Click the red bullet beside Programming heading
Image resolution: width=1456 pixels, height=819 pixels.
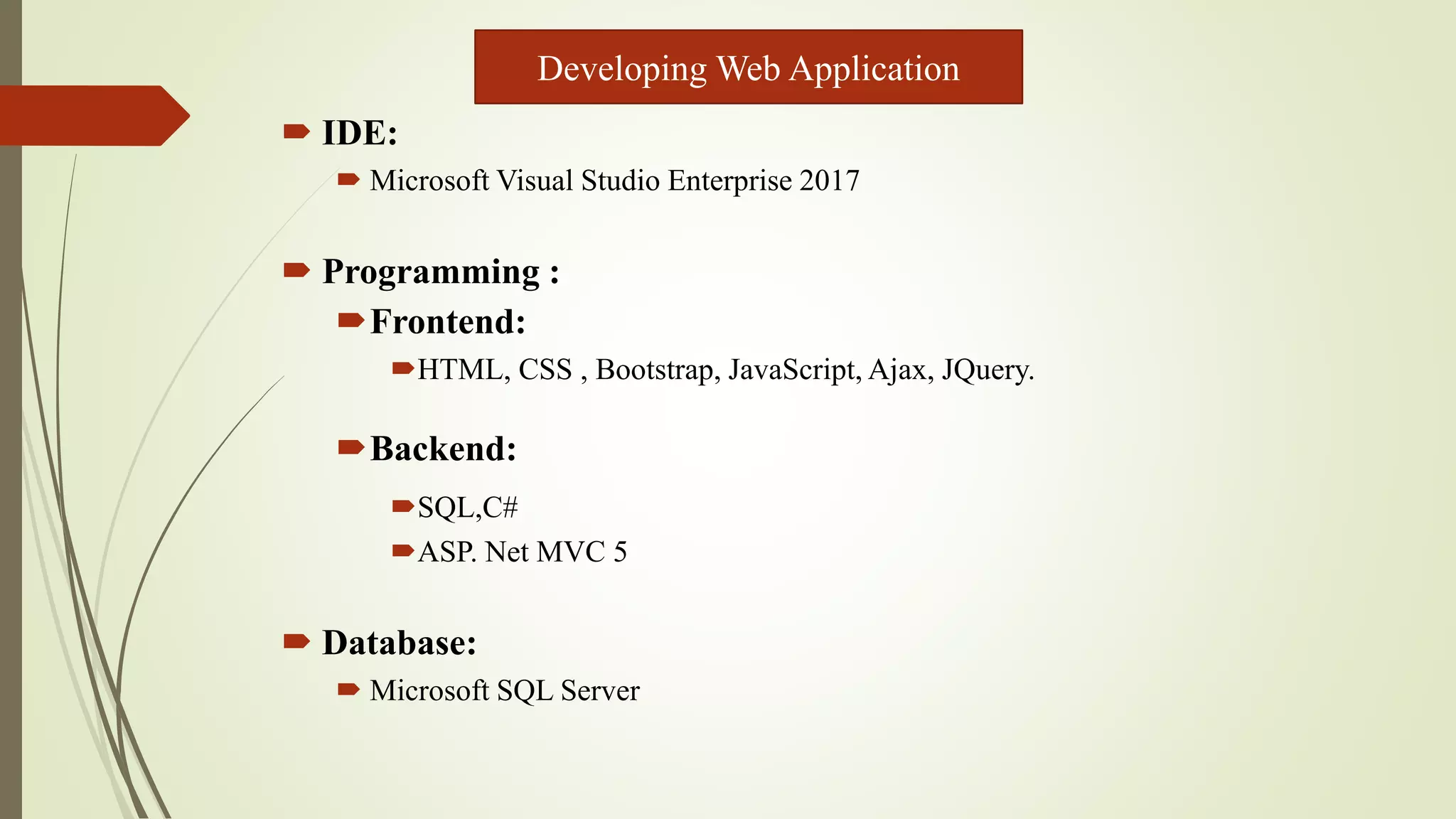296,269
